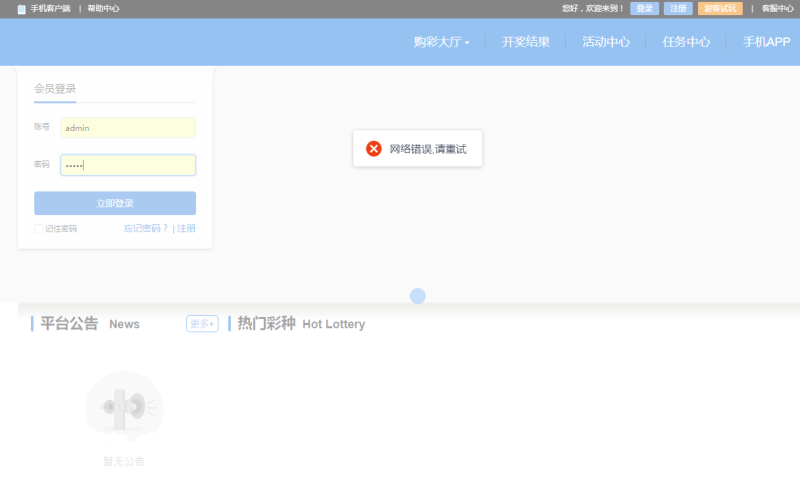
Task: Select the 会员登录 tab
Action: pos(55,89)
